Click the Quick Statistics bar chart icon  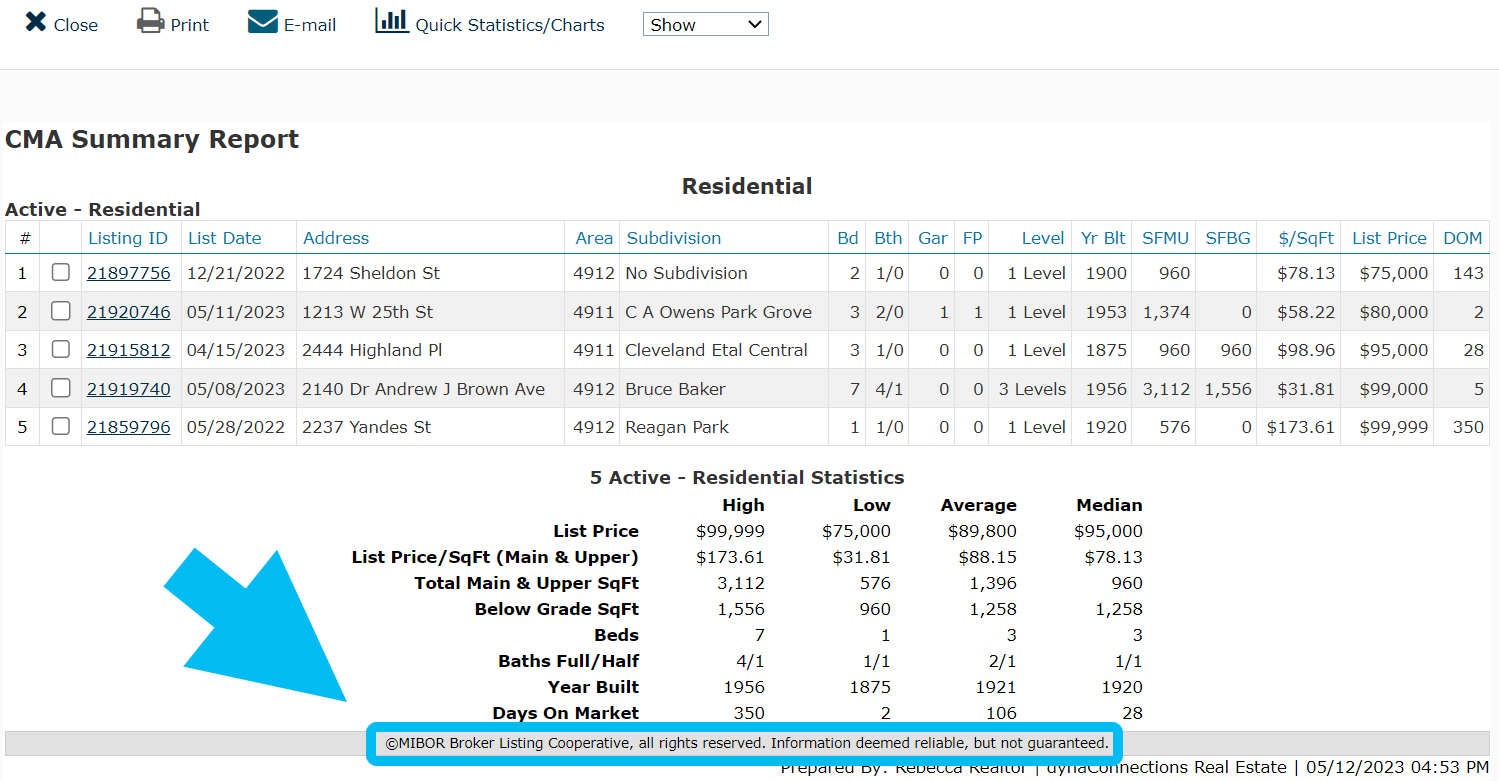(392, 21)
